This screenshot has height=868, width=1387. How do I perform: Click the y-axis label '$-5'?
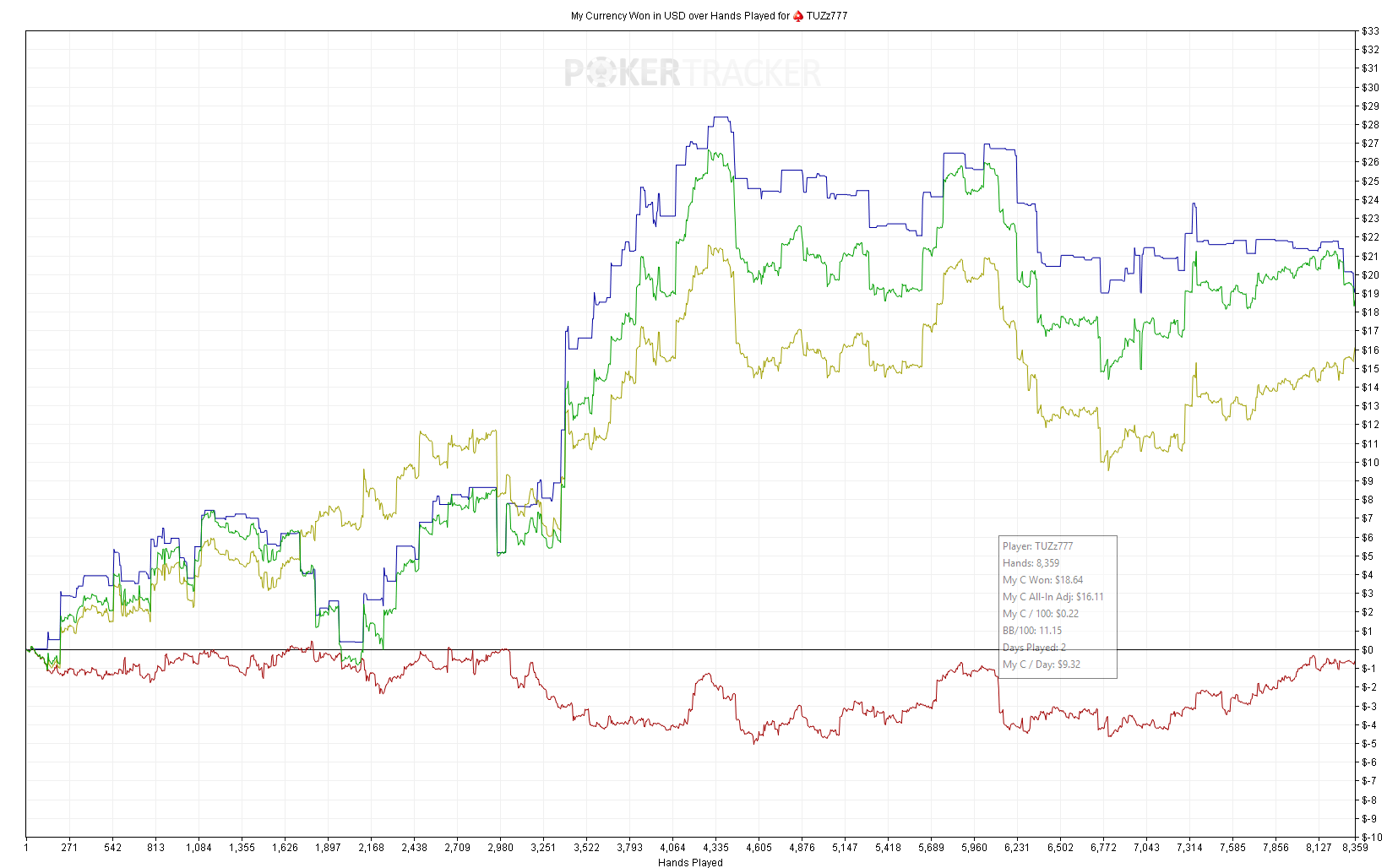[1369, 744]
